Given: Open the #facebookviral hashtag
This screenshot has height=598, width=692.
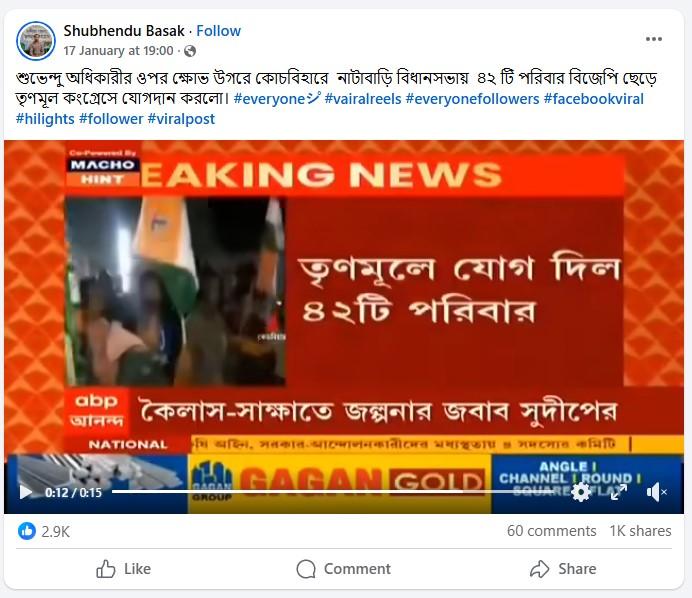Looking at the screenshot, I should click(594, 99).
